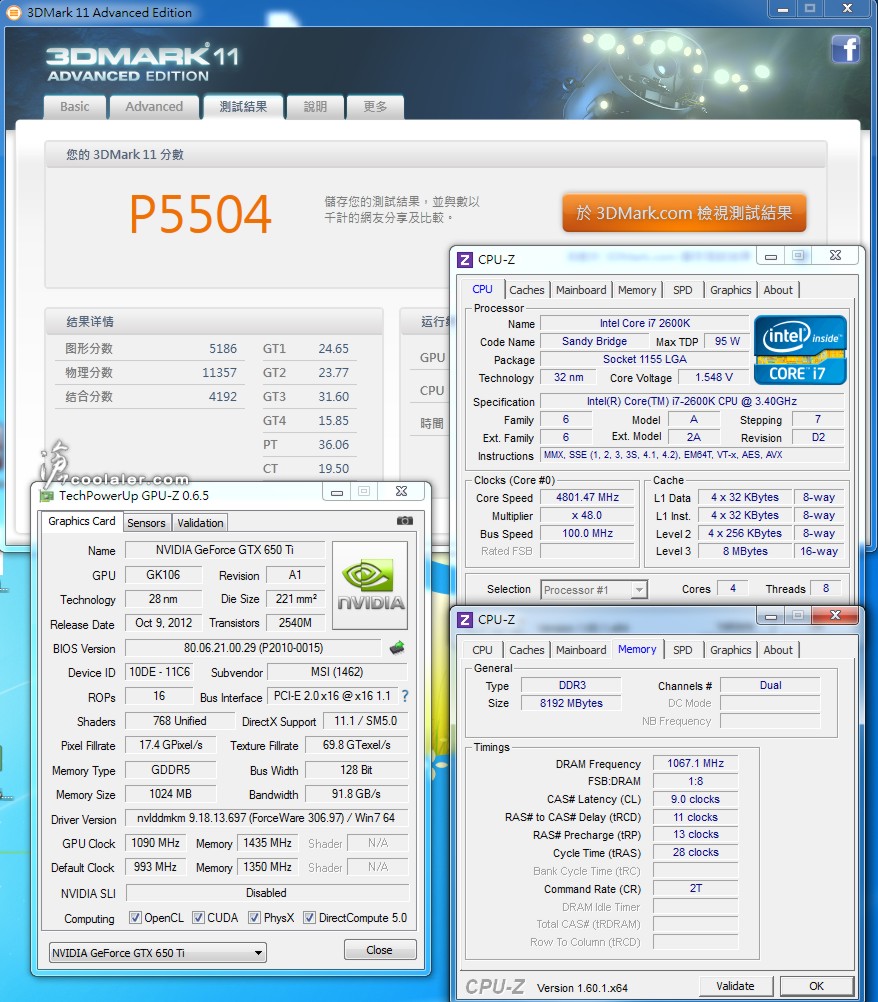
Task: Switch to the Sensors tab in GPU-Z
Action: 146,523
